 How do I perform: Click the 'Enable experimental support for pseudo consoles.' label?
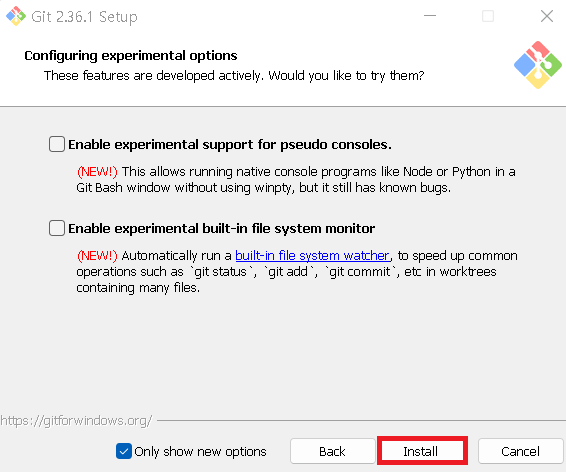(x=230, y=144)
